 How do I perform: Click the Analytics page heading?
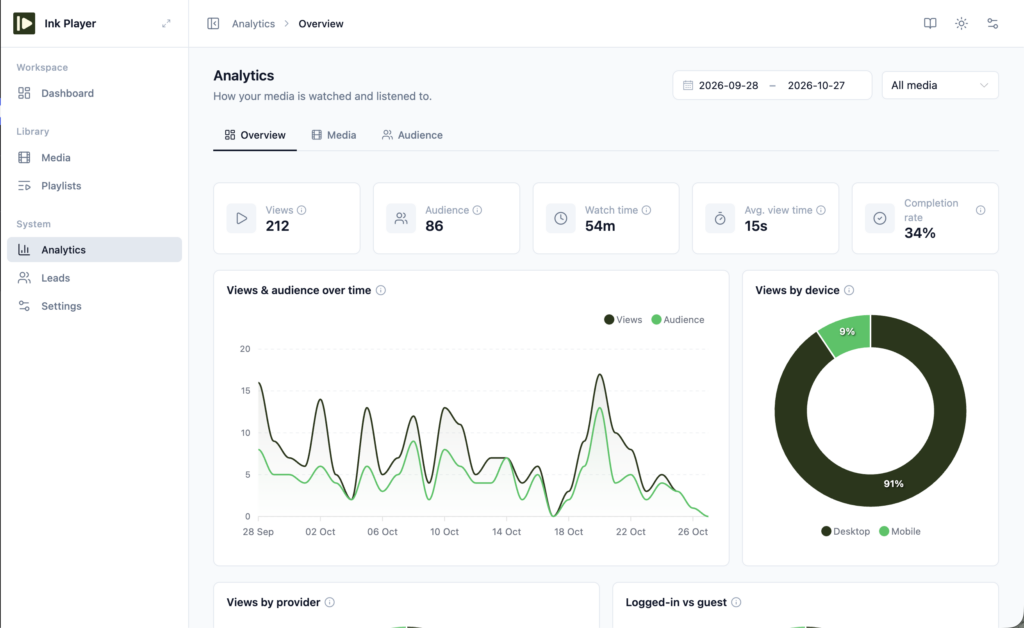244,76
